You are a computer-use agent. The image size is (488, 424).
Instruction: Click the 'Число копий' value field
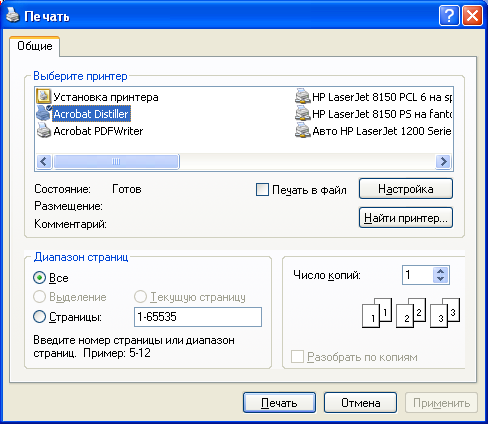pyautogui.click(x=418, y=275)
